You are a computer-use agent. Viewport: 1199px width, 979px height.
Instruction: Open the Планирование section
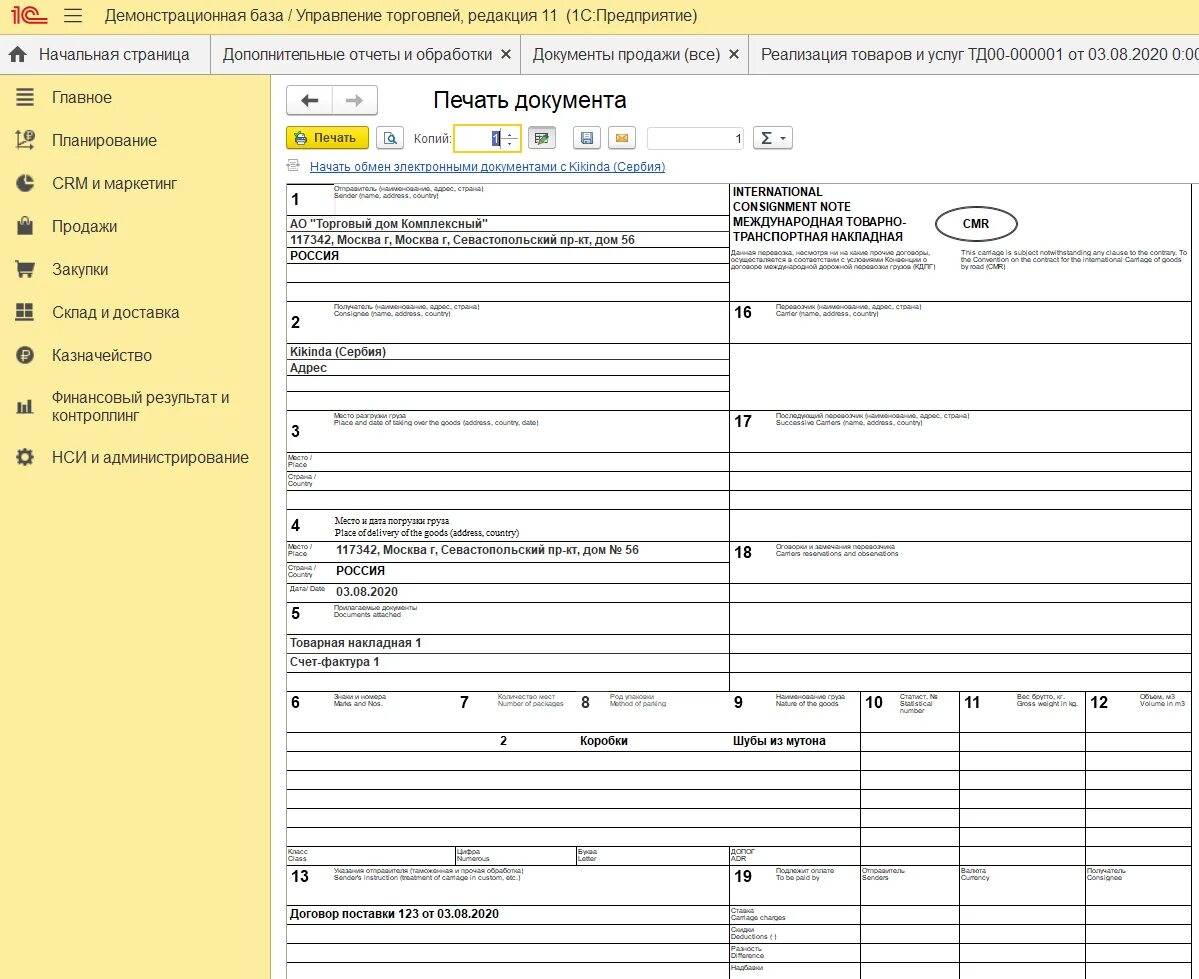tap(104, 140)
